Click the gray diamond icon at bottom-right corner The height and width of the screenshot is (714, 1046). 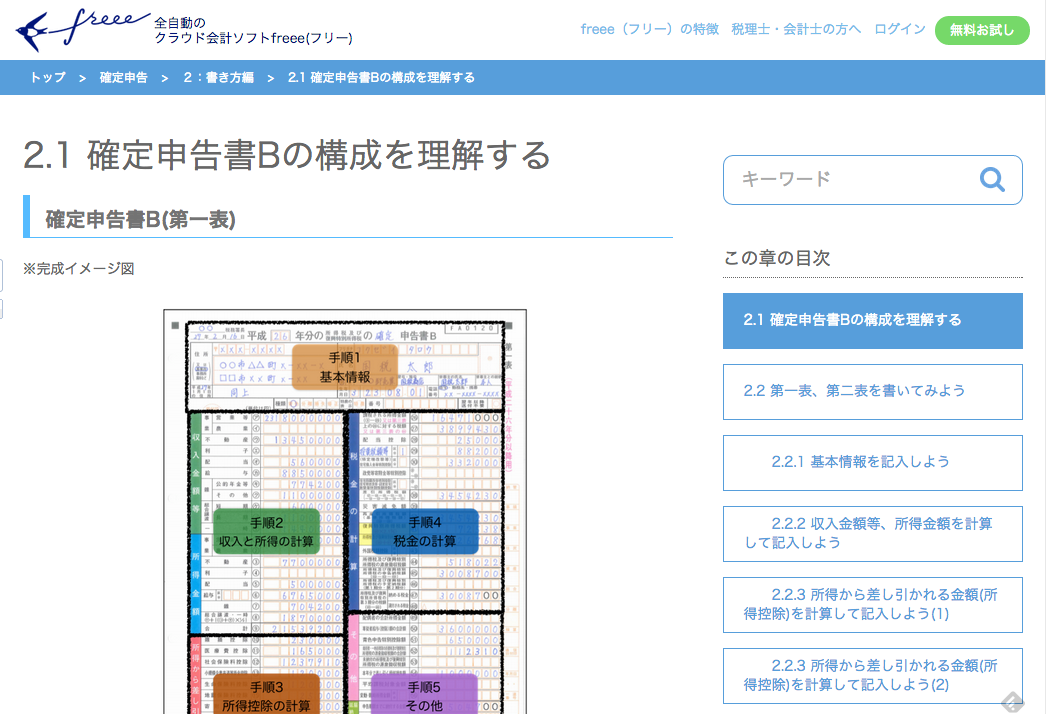tap(1012, 701)
